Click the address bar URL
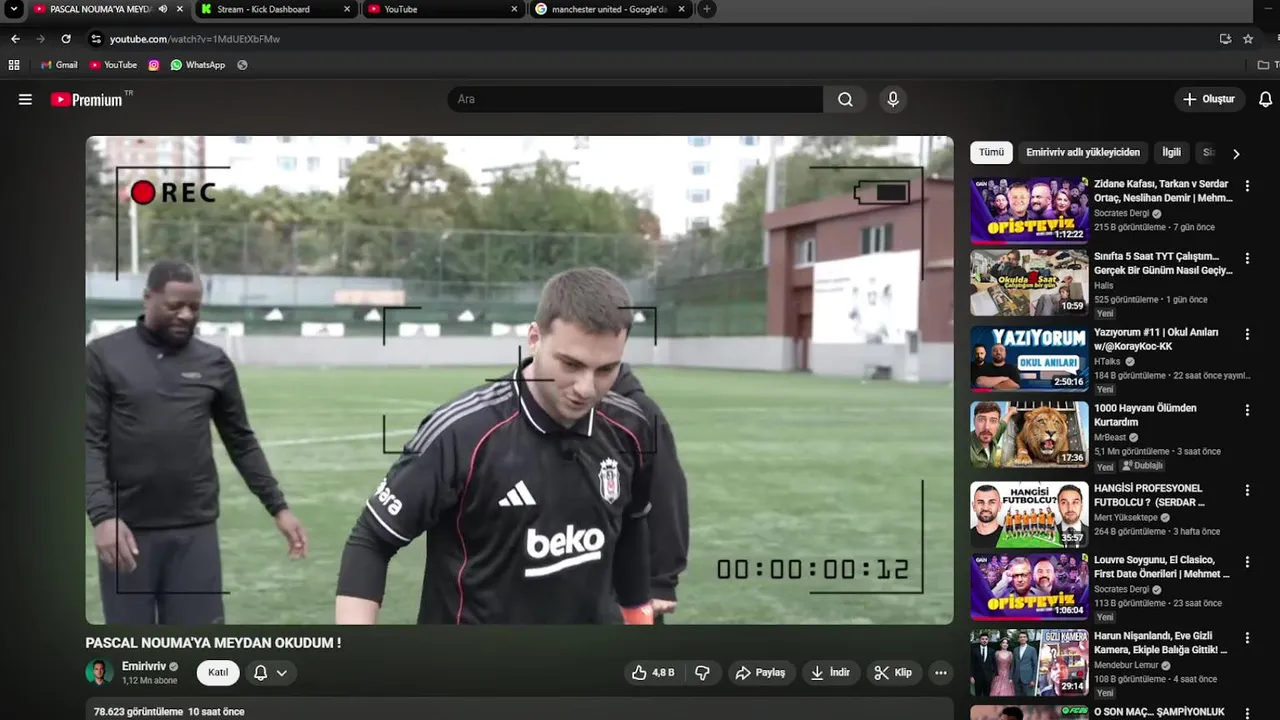This screenshot has width=1280, height=720. click(x=195, y=39)
